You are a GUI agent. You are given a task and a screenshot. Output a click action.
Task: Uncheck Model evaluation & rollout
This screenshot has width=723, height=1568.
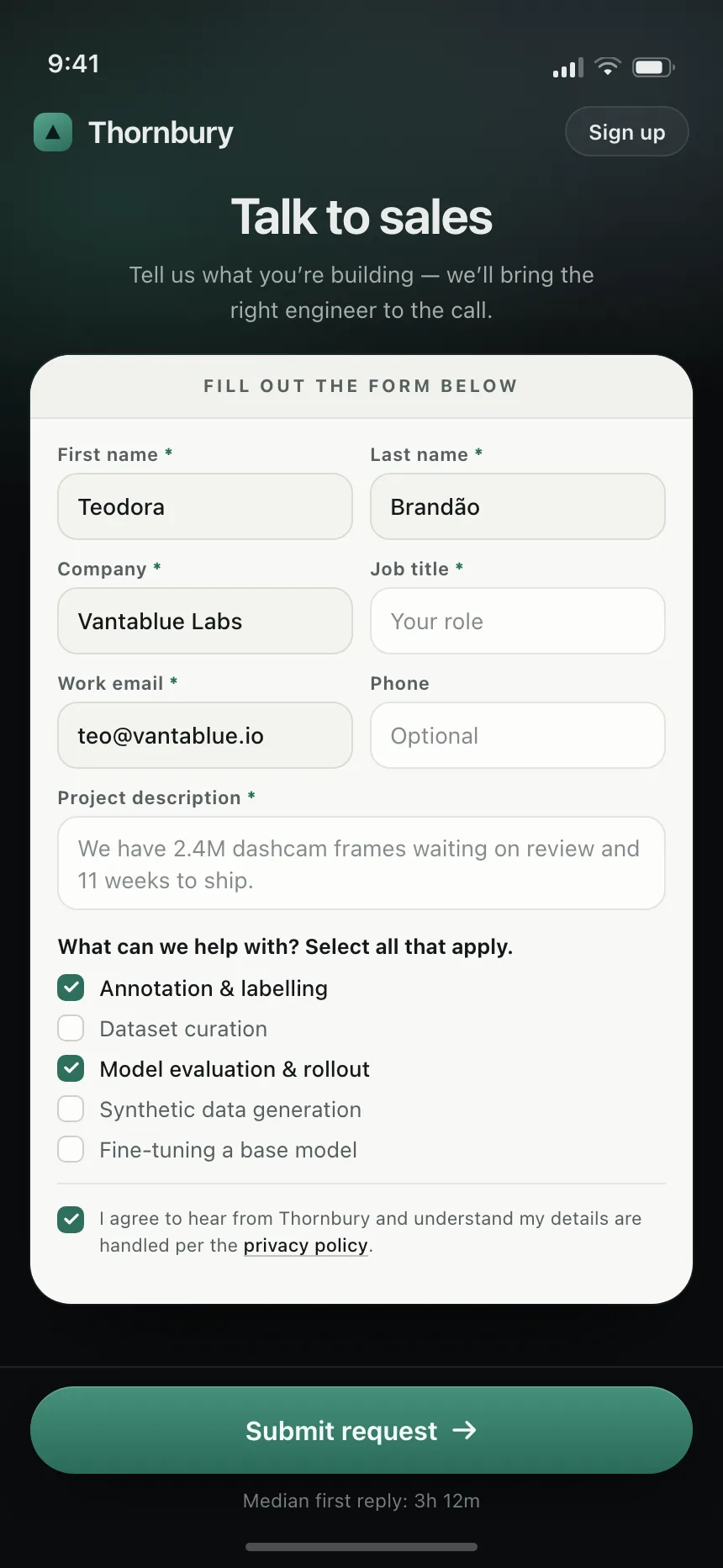(71, 1068)
